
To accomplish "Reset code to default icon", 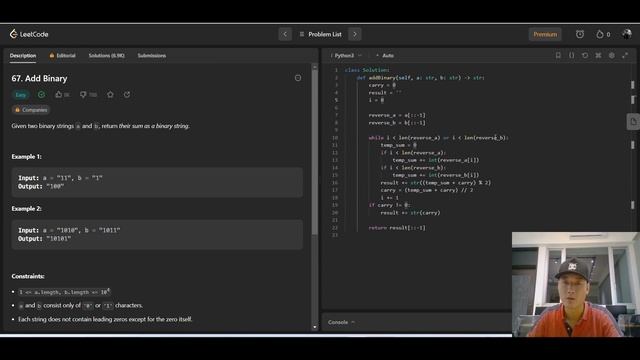I will [x=585, y=55].
